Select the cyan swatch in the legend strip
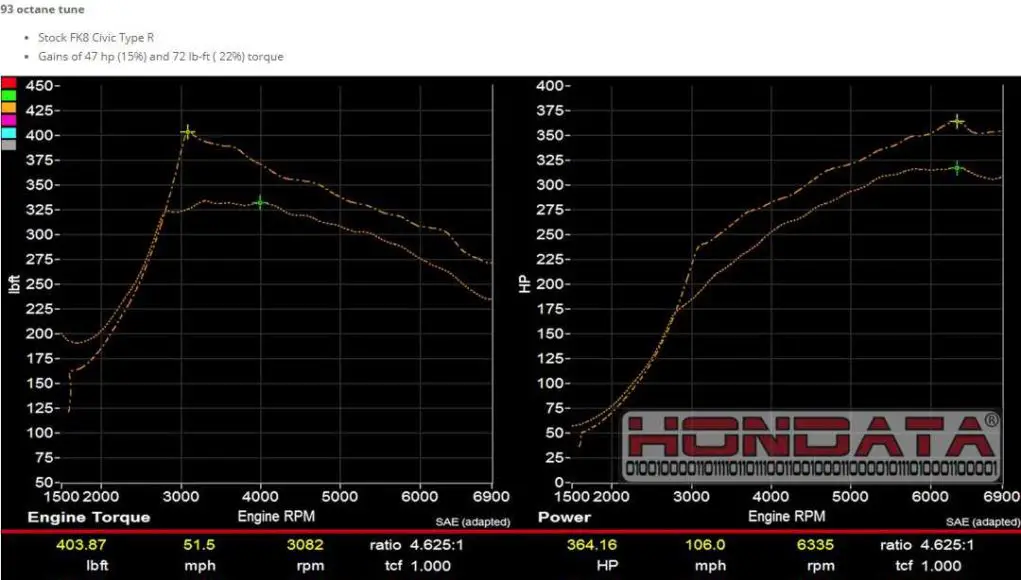The width and height of the screenshot is (1021, 580). (x=8, y=134)
